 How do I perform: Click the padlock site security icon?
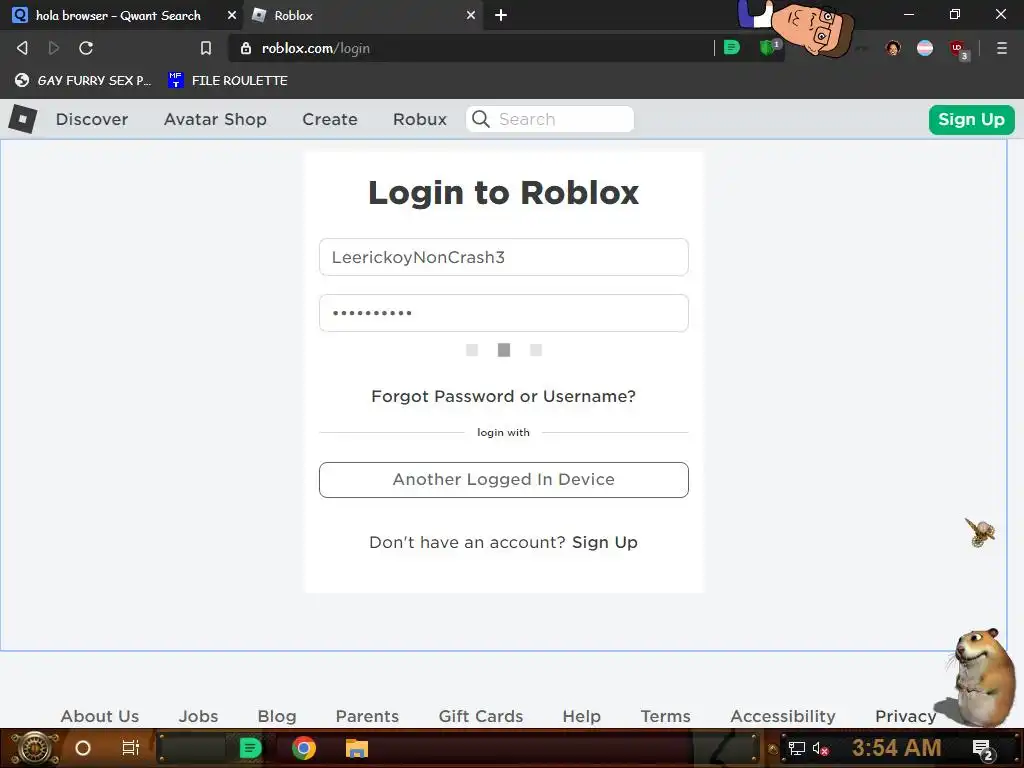pyautogui.click(x=246, y=48)
